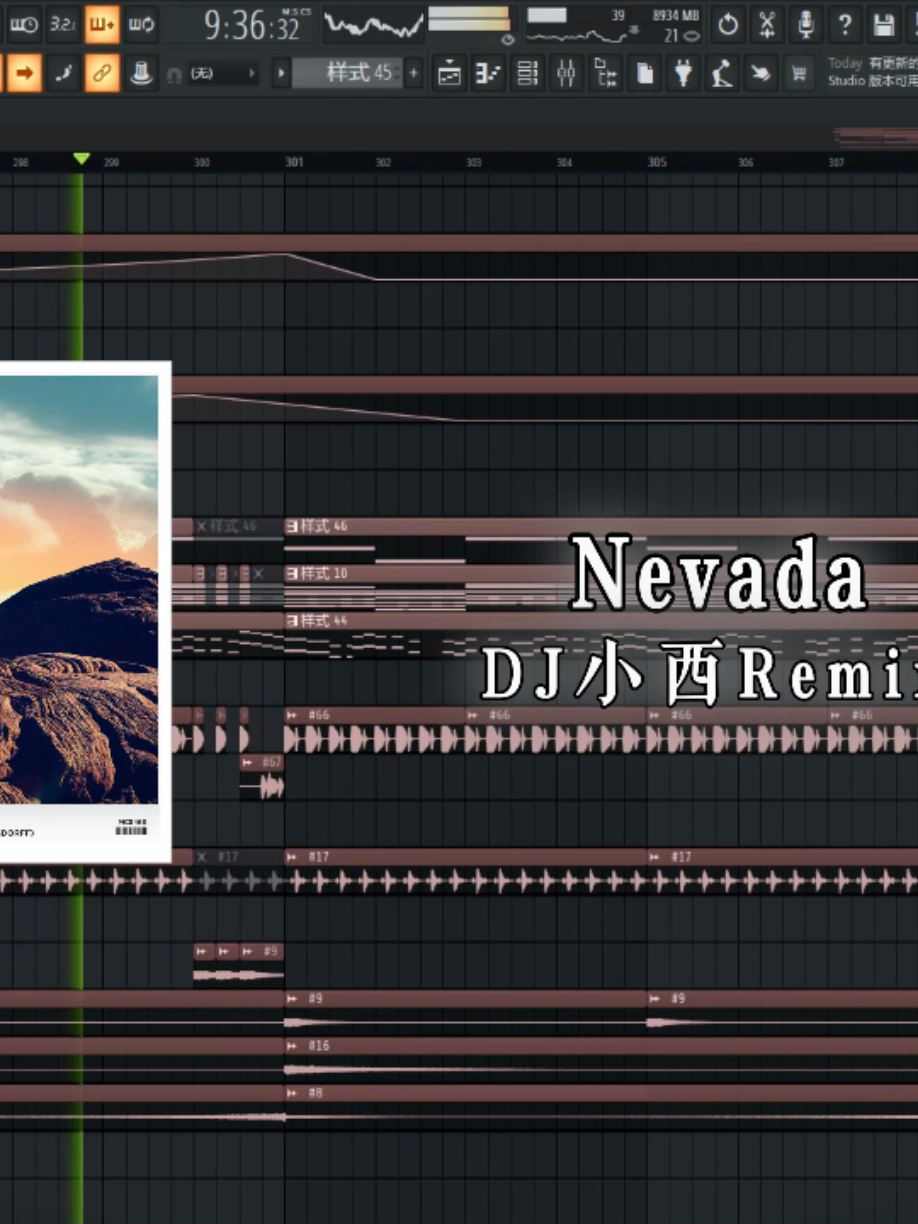The image size is (918, 1224).
Task: Click the green playhead marker
Action: pyautogui.click(x=82, y=159)
